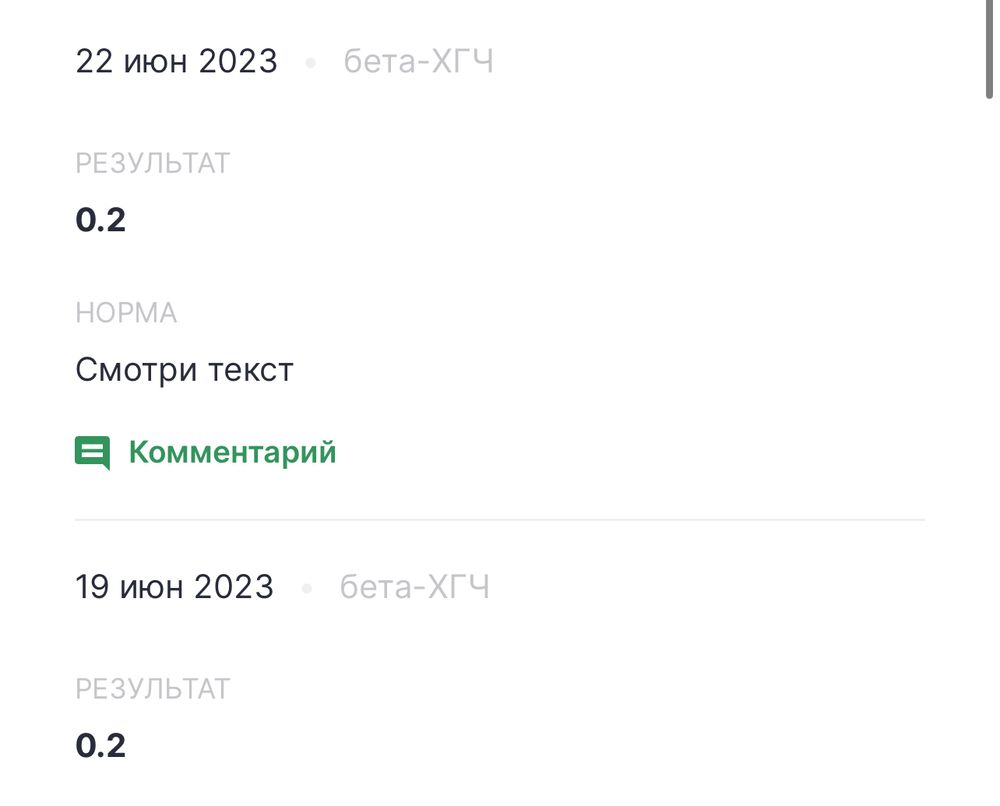Click the dot separator after 19 июн 2023
This screenshot has height=806, width=1000.
(x=307, y=587)
